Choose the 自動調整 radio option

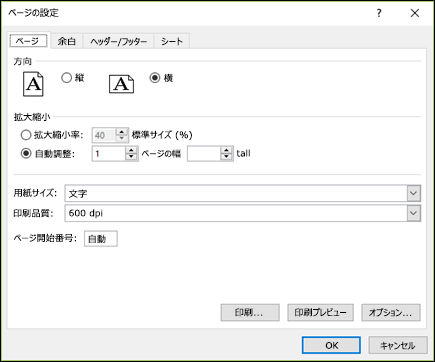pos(26,154)
